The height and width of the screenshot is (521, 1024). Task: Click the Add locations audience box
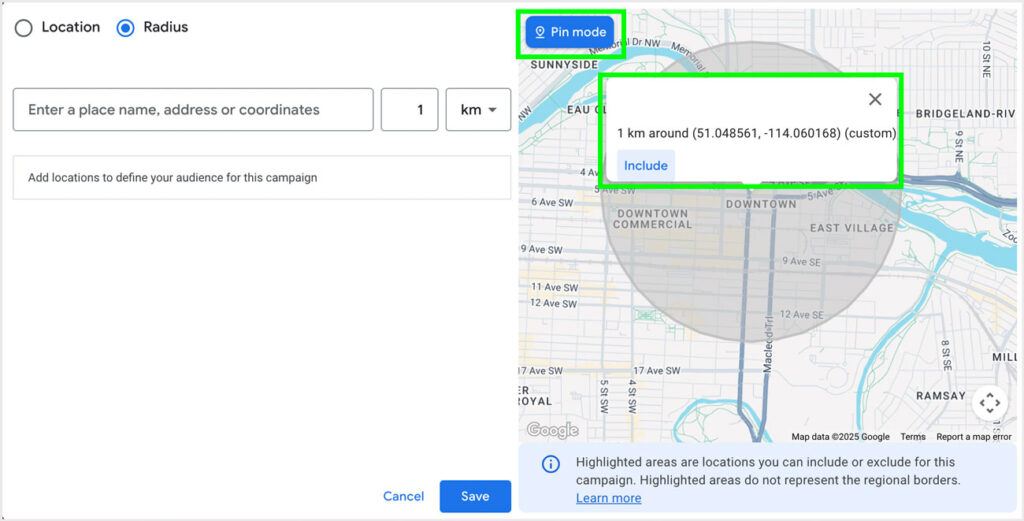[262, 178]
